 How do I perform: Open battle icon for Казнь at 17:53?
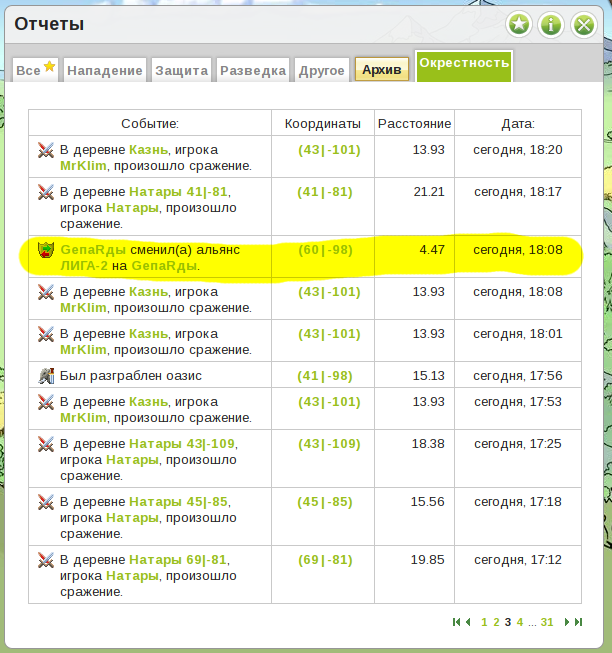[46, 402]
